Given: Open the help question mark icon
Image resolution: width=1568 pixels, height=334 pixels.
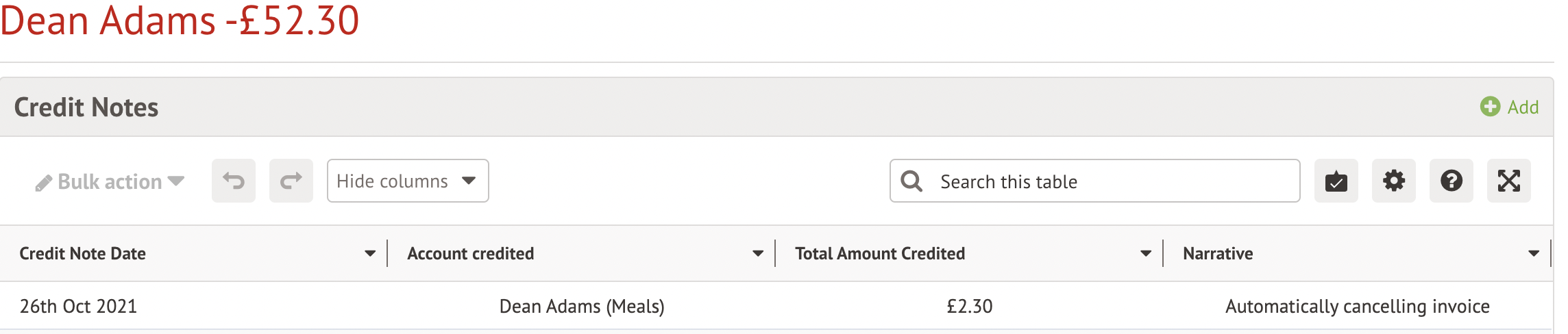Looking at the screenshot, I should pyautogui.click(x=1451, y=181).
